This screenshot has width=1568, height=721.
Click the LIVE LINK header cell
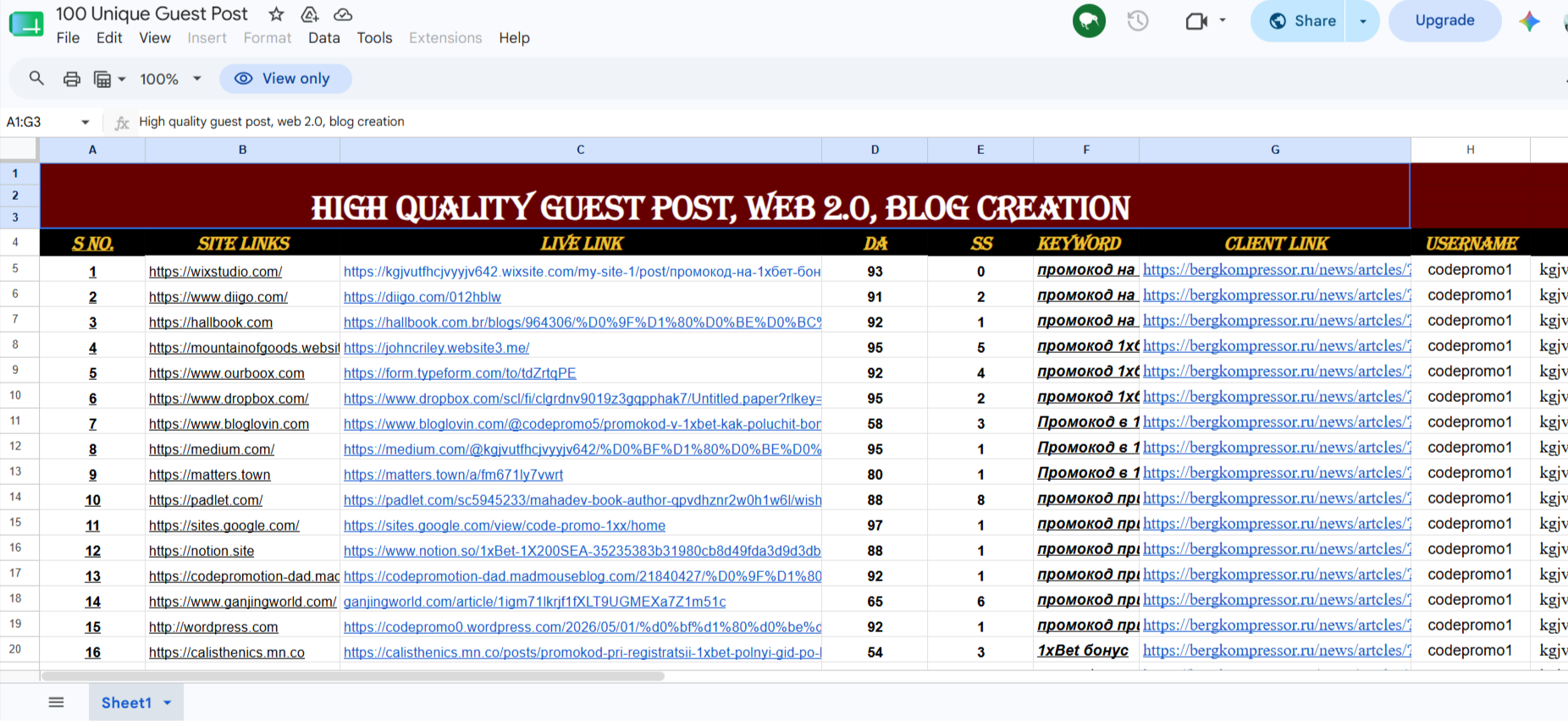pyautogui.click(x=581, y=244)
